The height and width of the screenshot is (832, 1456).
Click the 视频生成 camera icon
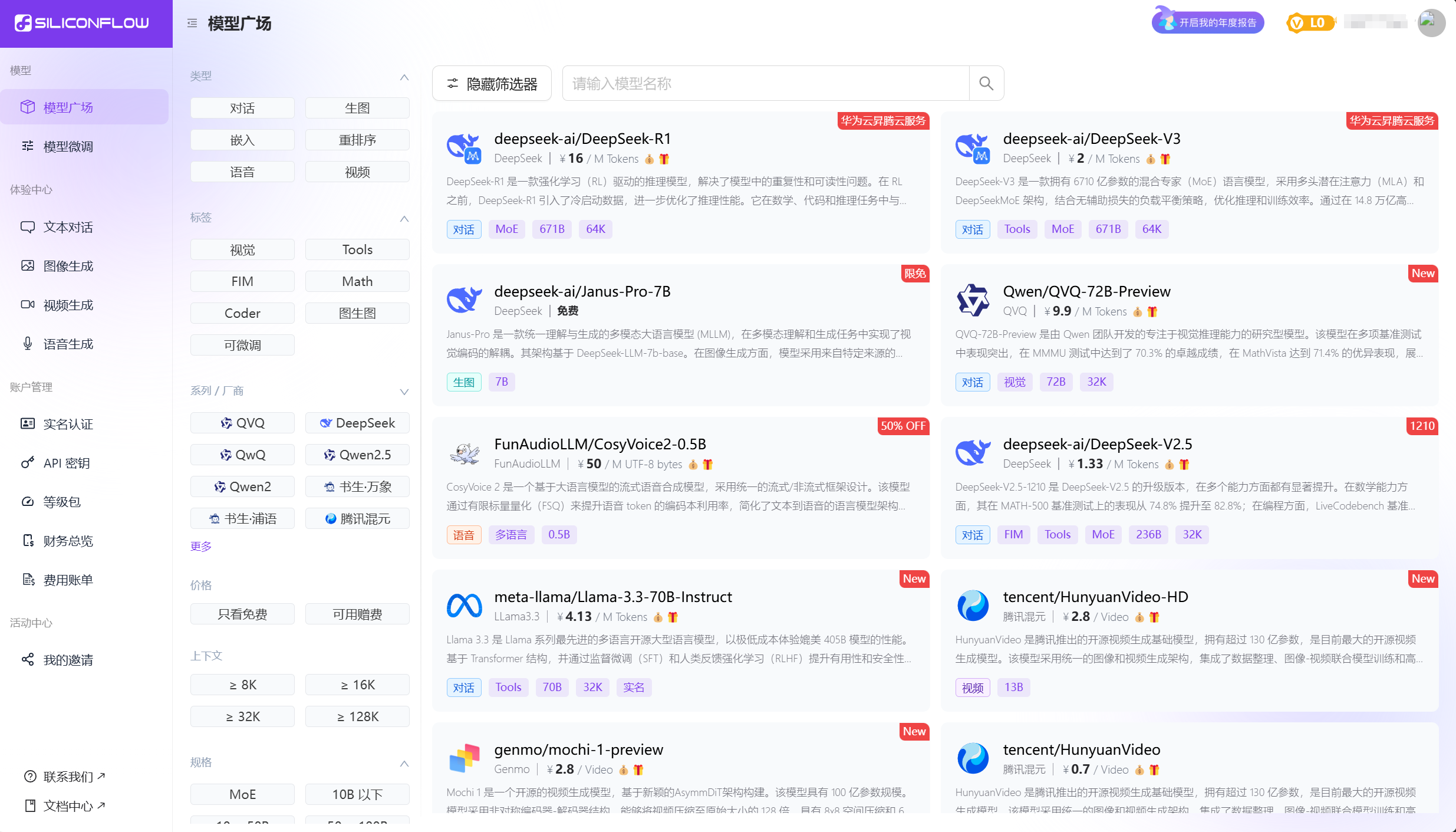[x=28, y=304]
